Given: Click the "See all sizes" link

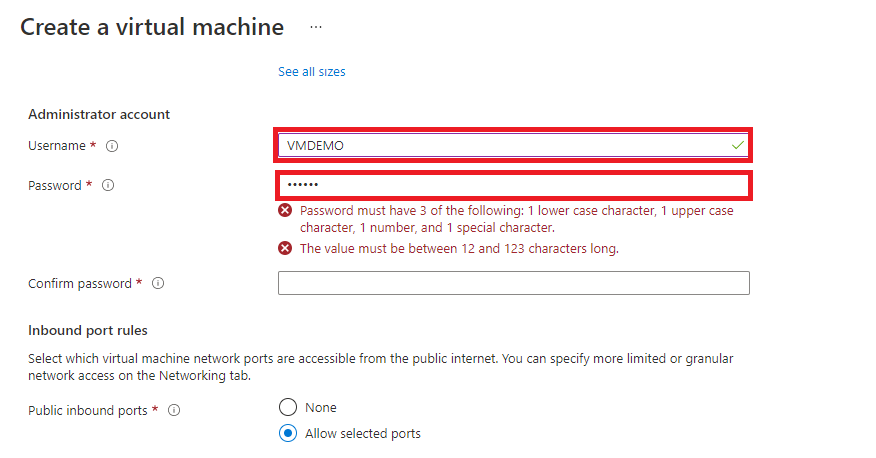Looking at the screenshot, I should click(x=312, y=72).
